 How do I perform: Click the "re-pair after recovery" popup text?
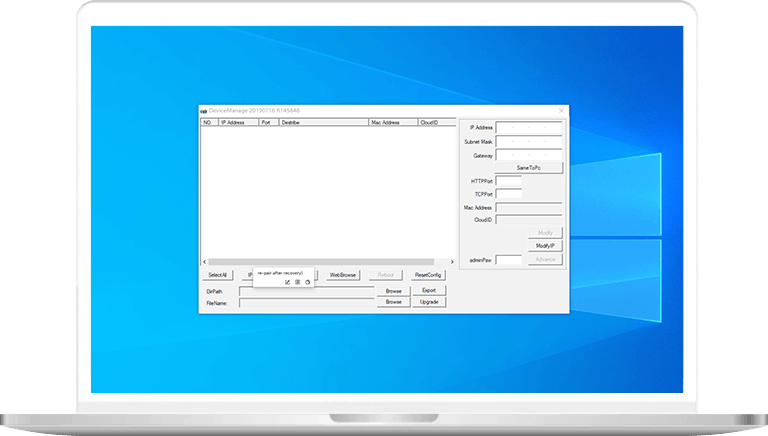tap(280, 273)
